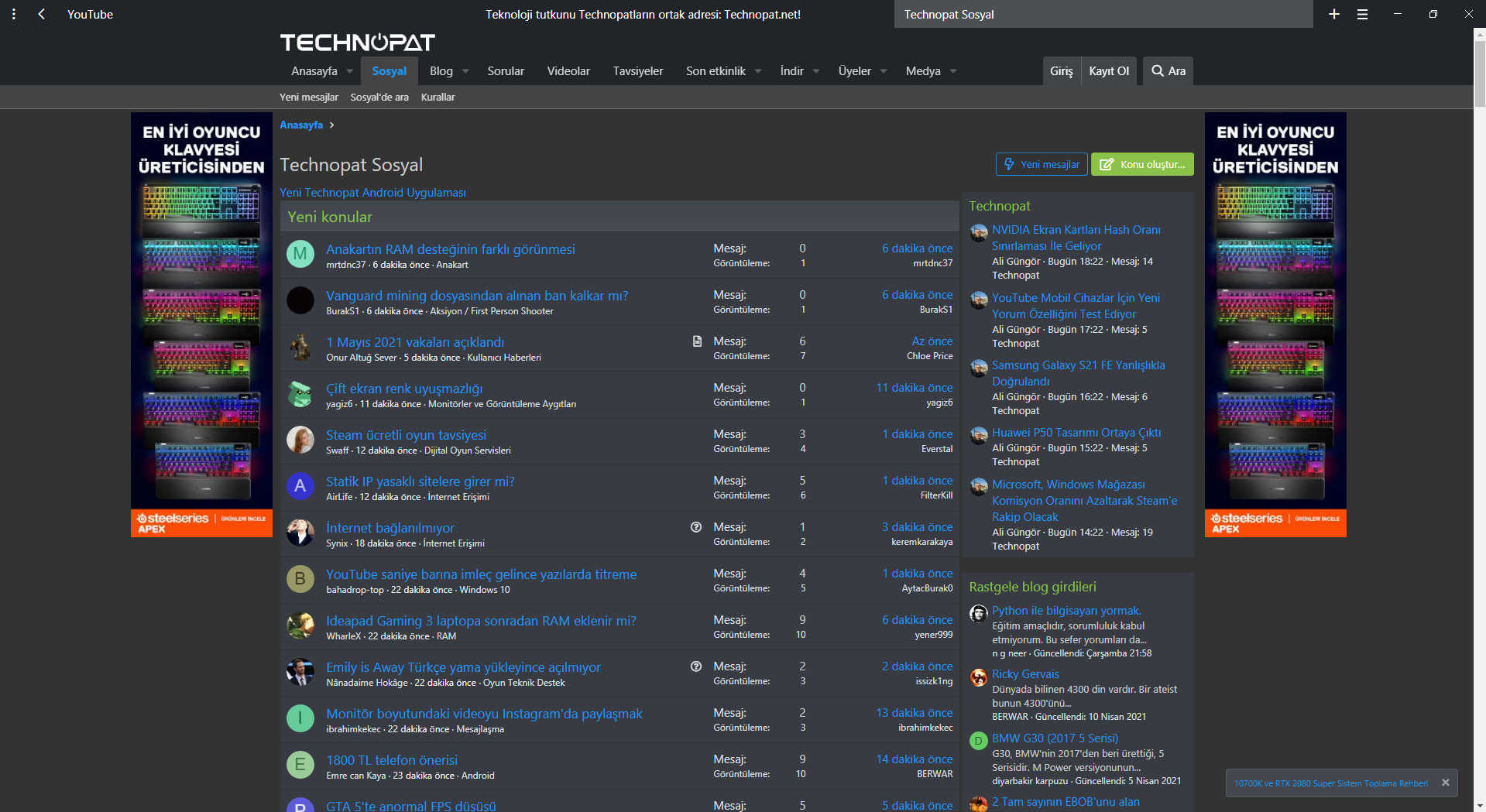Open yagiz6's avatar

[300, 393]
